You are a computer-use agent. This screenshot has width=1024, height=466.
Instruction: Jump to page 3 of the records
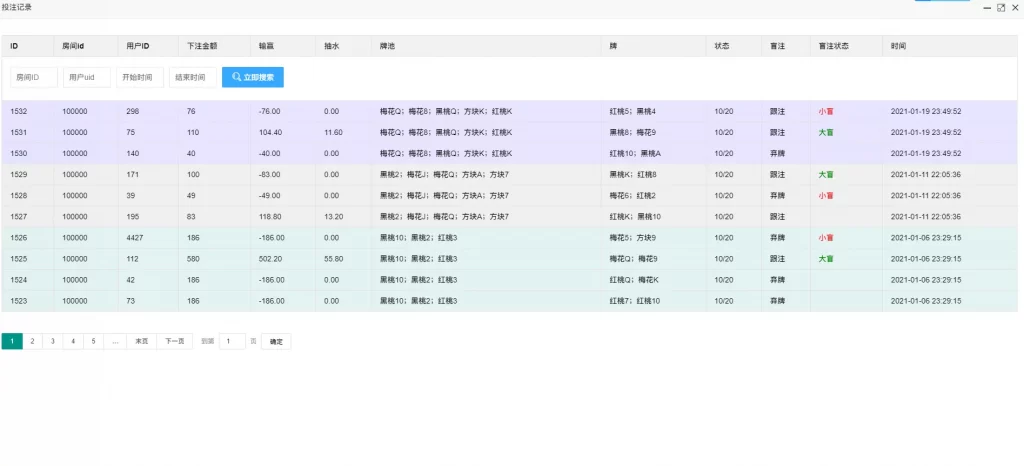pyautogui.click(x=53, y=341)
